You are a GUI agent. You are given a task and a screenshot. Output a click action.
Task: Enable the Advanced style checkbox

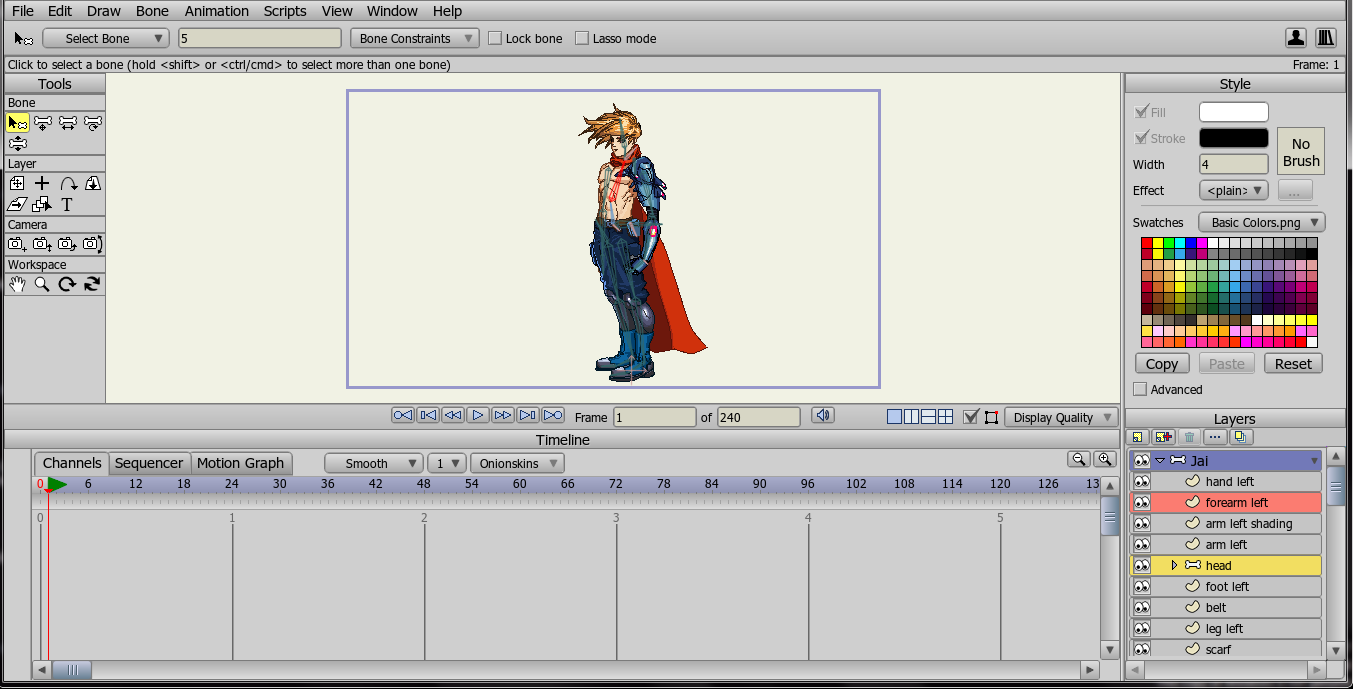pyautogui.click(x=1140, y=389)
